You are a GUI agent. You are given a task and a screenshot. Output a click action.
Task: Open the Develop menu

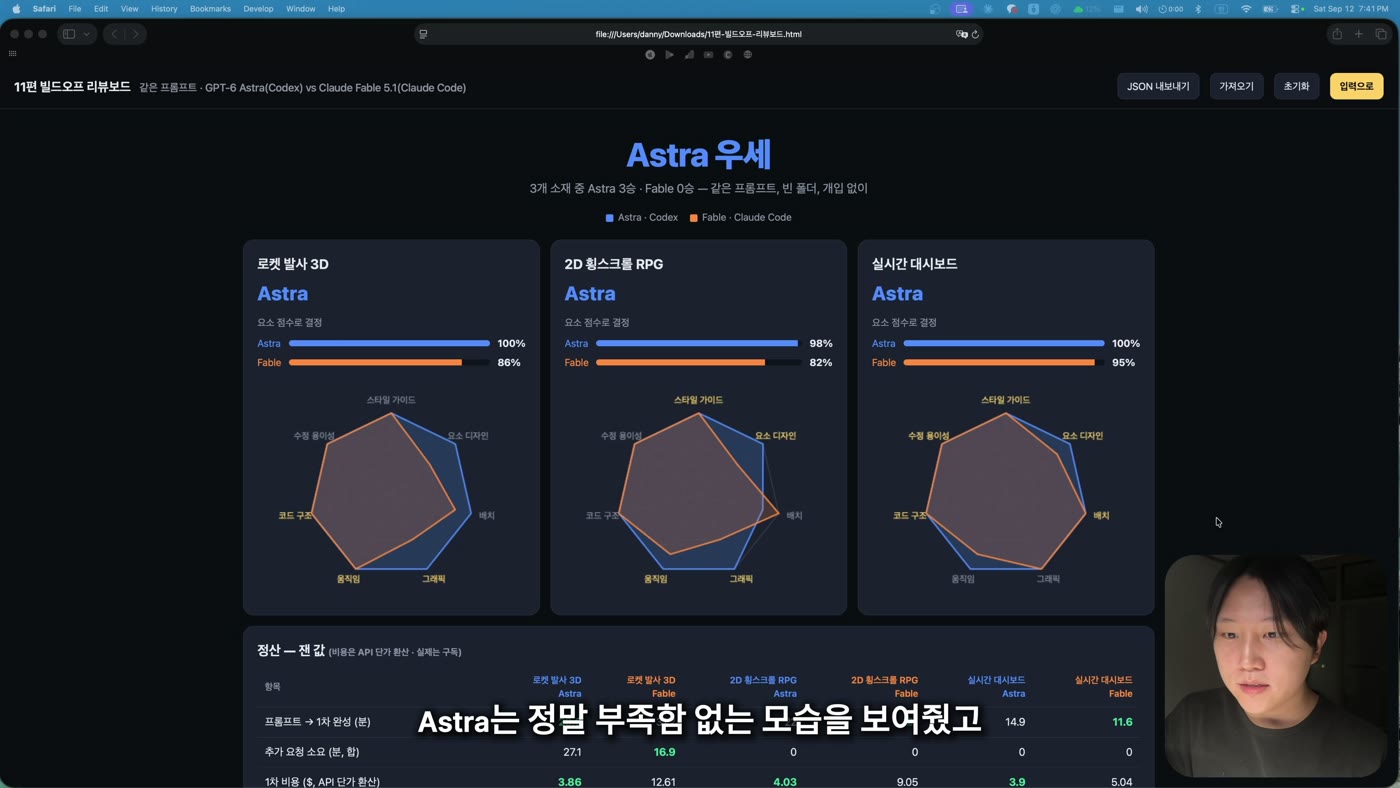tap(258, 9)
